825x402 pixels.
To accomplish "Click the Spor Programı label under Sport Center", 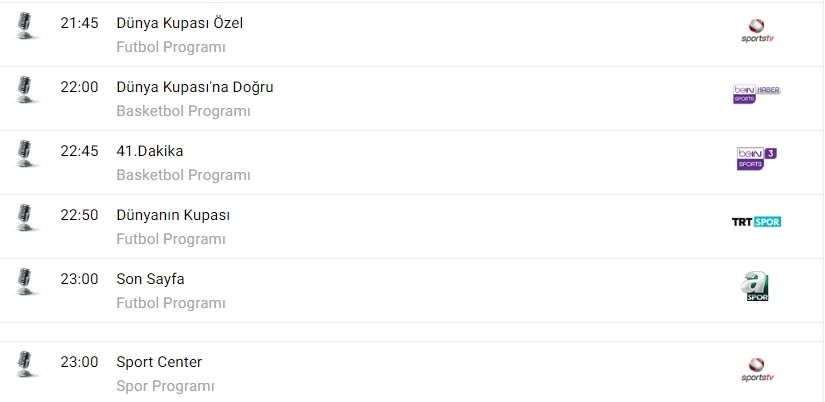I will point(166,386).
